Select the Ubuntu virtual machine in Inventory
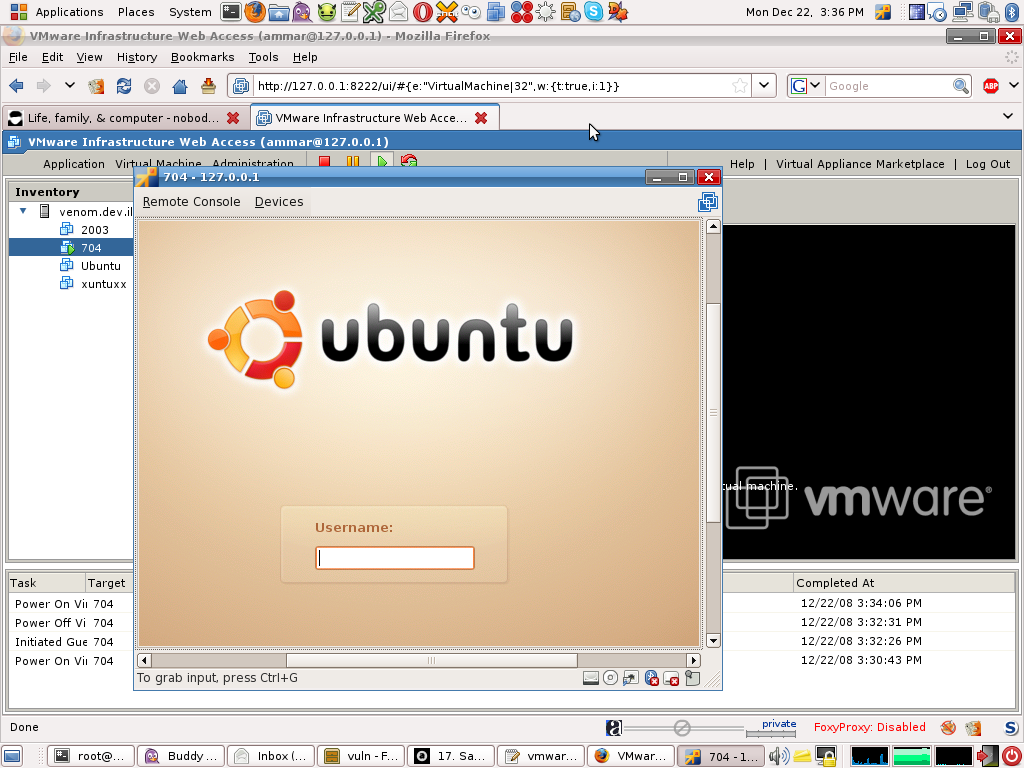This screenshot has width=1024, height=768. click(x=101, y=266)
